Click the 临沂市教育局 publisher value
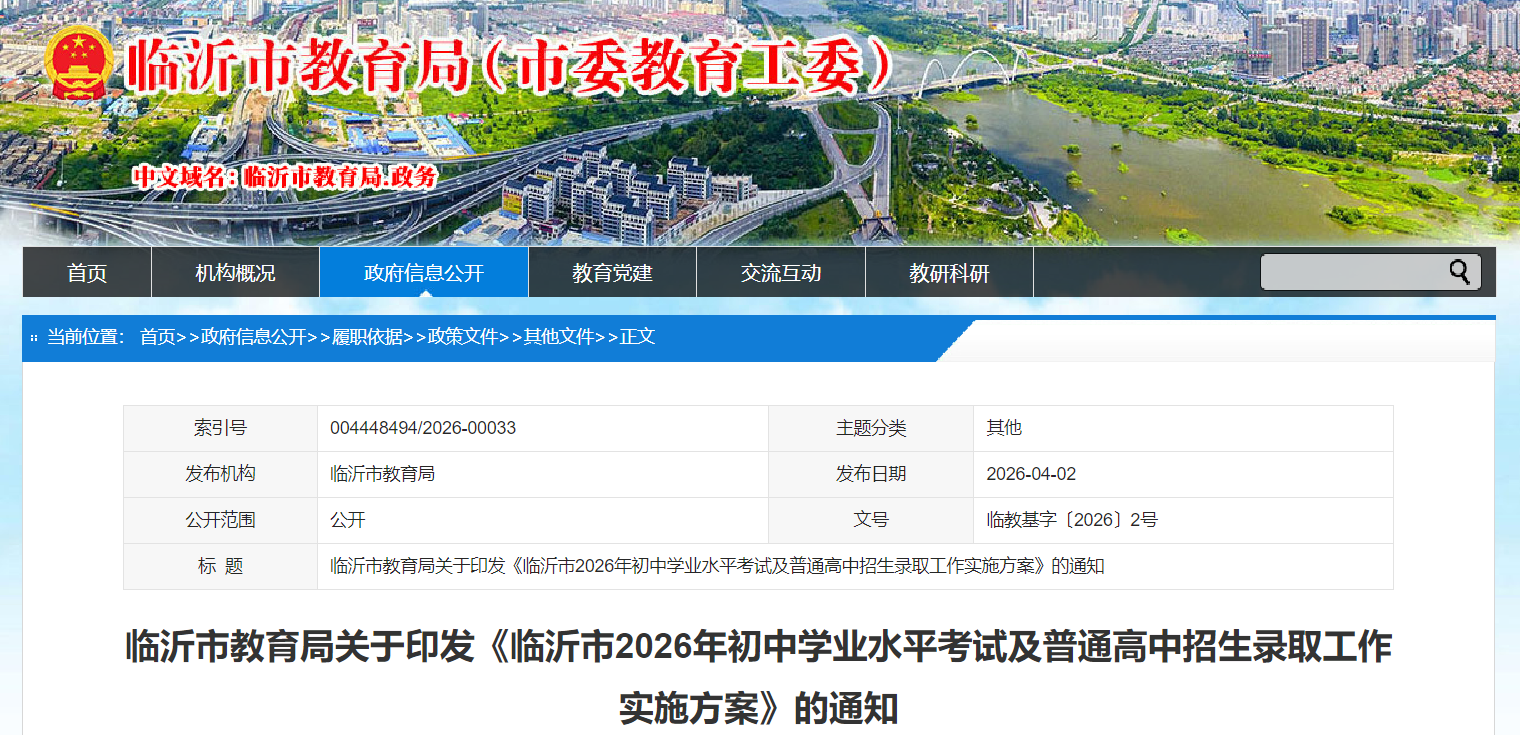Screen dimensions: 1520x735 pyautogui.click(x=382, y=474)
